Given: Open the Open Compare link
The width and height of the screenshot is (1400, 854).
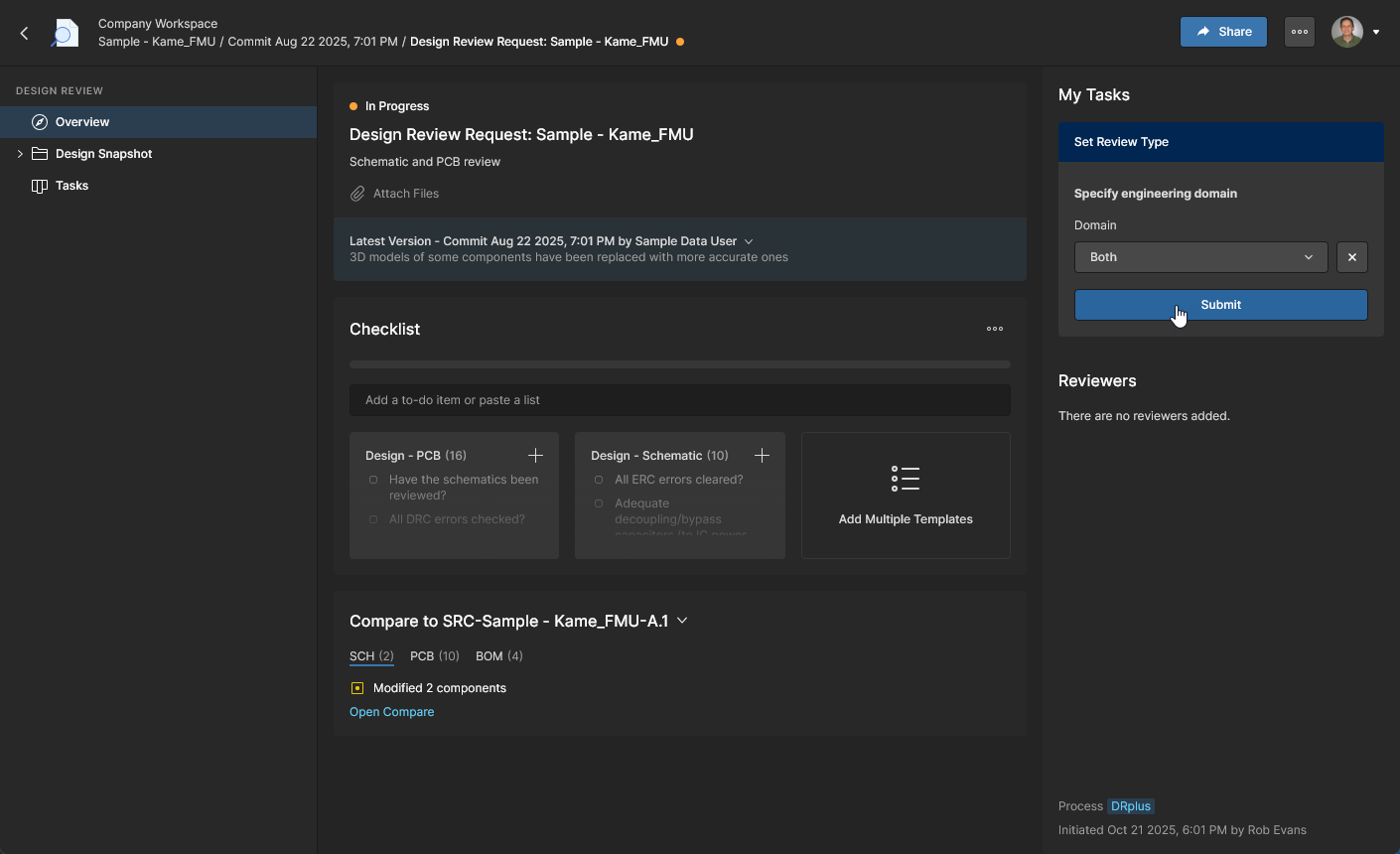Looking at the screenshot, I should tap(391, 712).
